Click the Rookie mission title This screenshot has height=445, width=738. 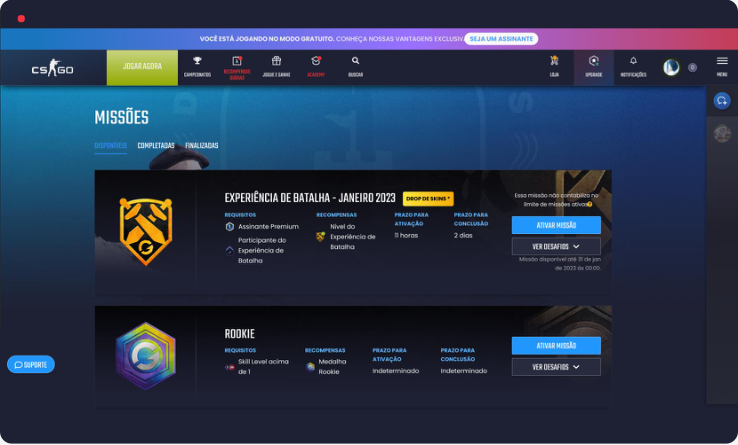(240, 334)
